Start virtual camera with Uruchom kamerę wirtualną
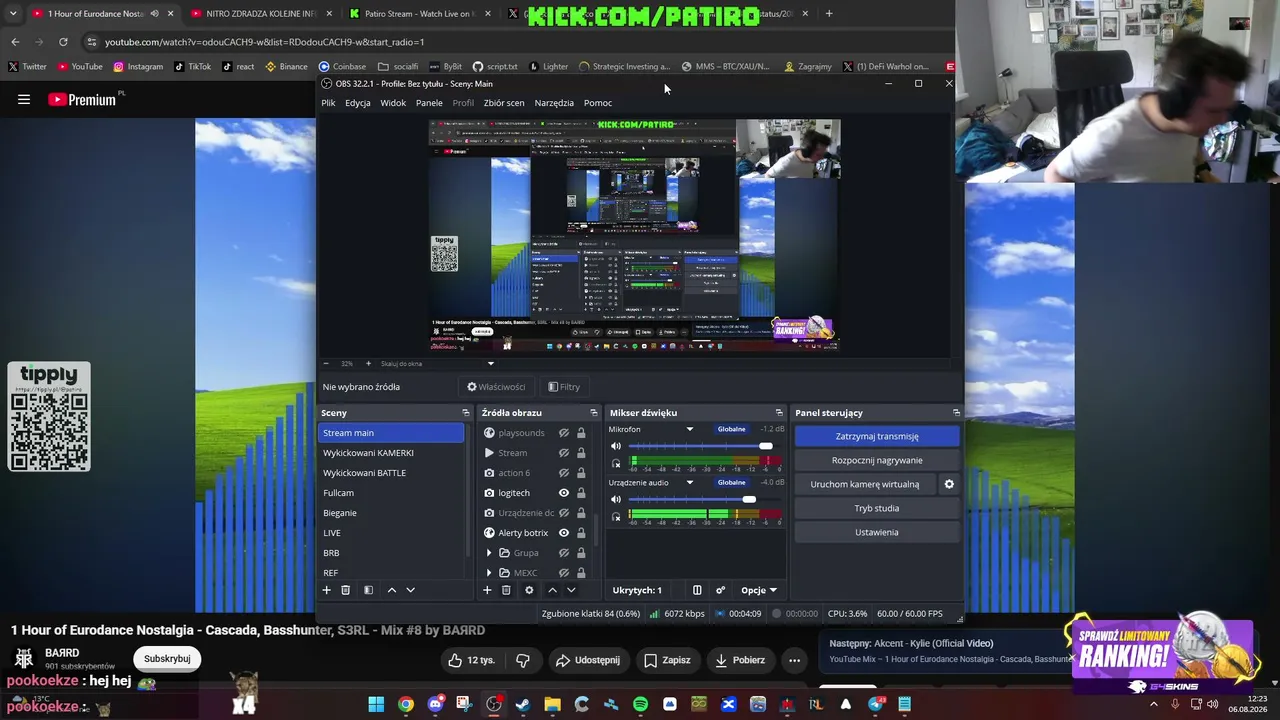This screenshot has height=720, width=1280. [865, 484]
